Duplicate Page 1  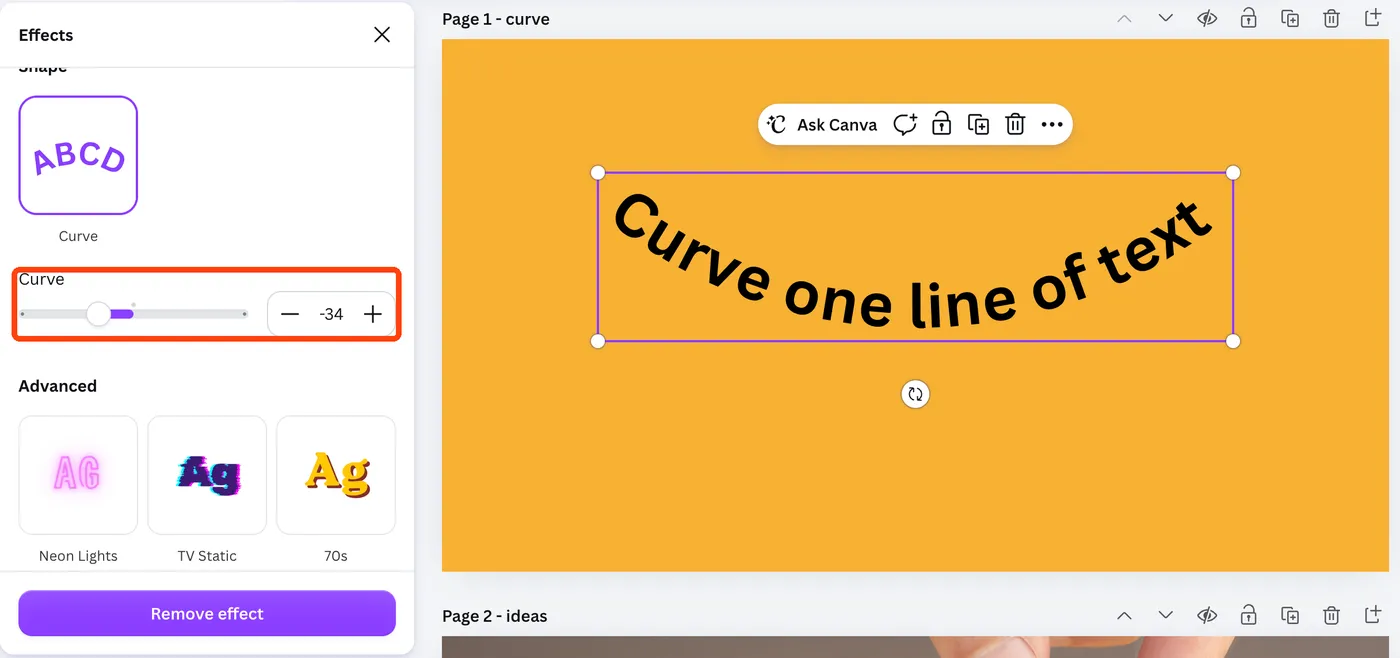[1290, 19]
